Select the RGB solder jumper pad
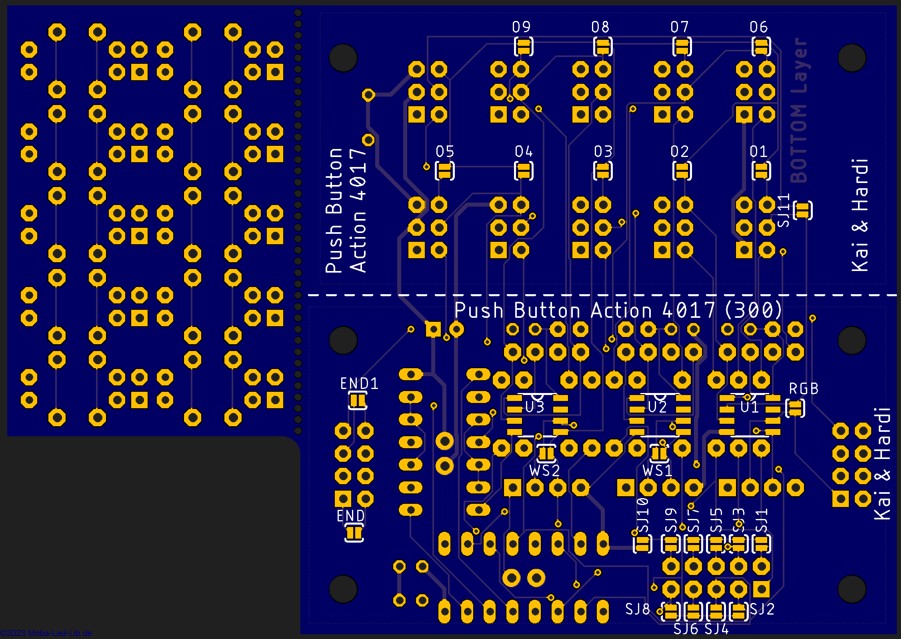Image resolution: width=901 pixels, height=639 pixels. [x=795, y=408]
